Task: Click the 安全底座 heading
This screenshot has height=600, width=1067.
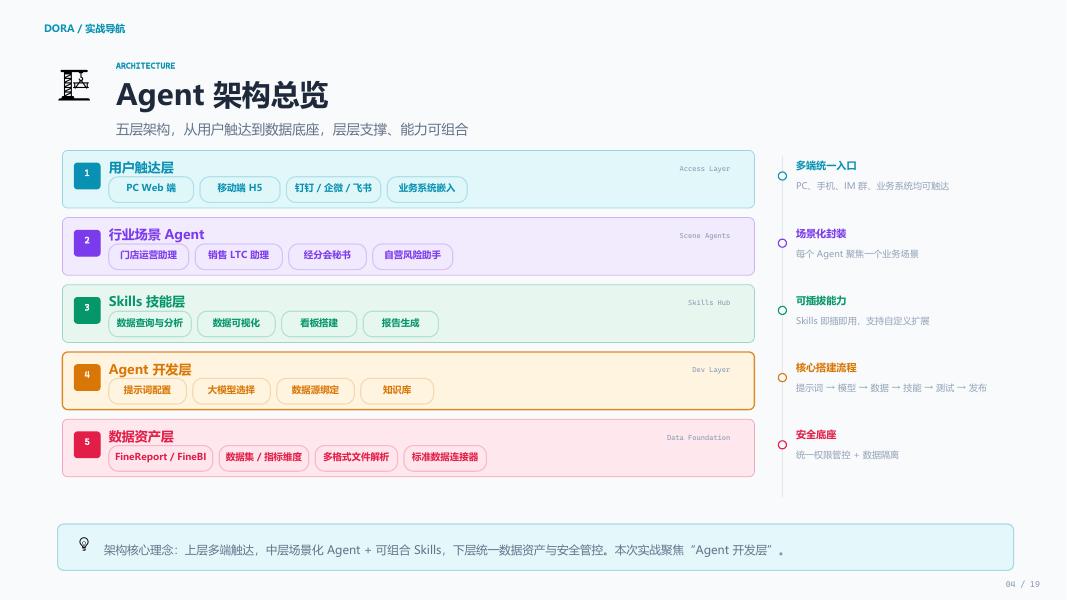Action: 816,435
